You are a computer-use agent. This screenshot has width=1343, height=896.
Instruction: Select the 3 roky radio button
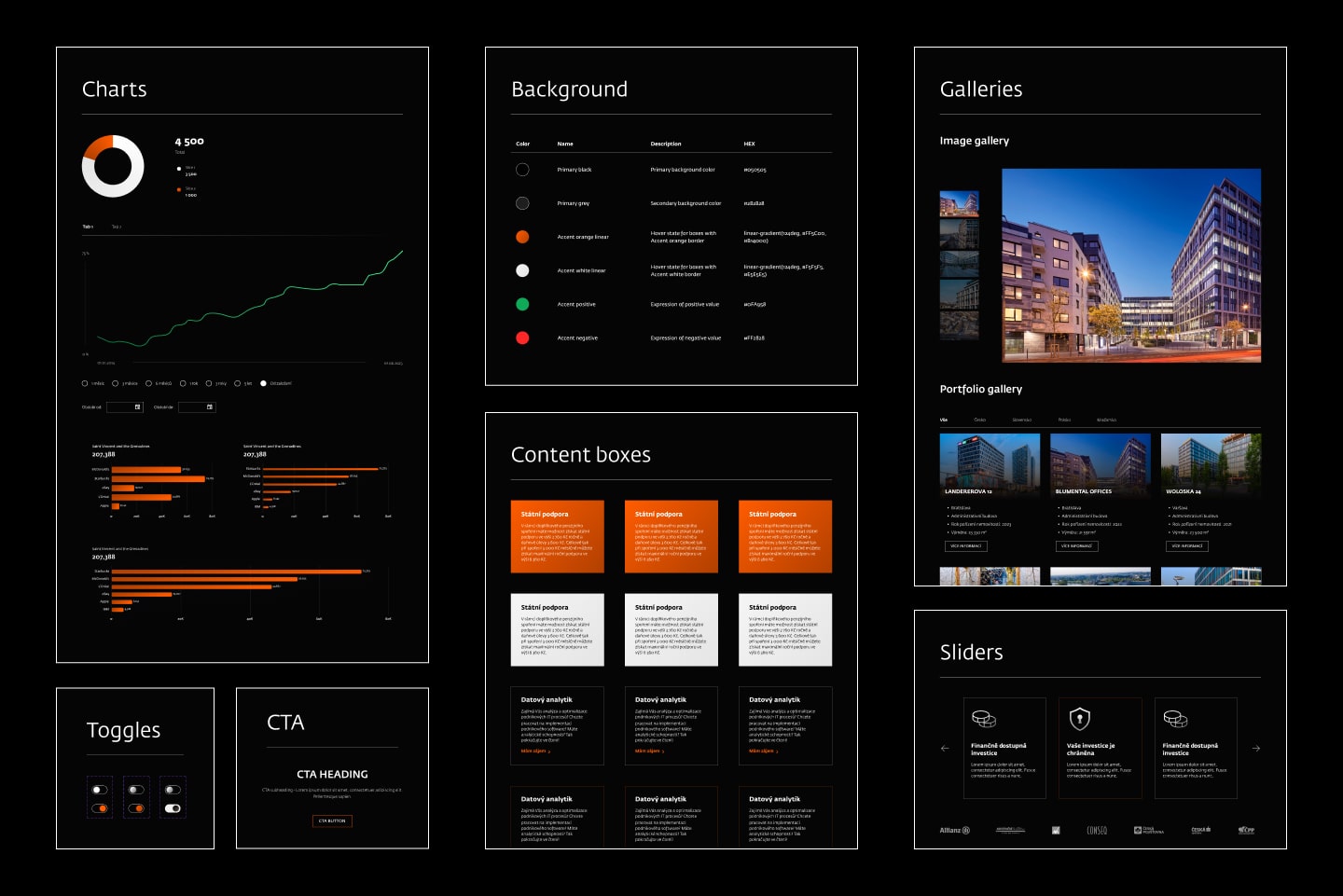pos(209,383)
